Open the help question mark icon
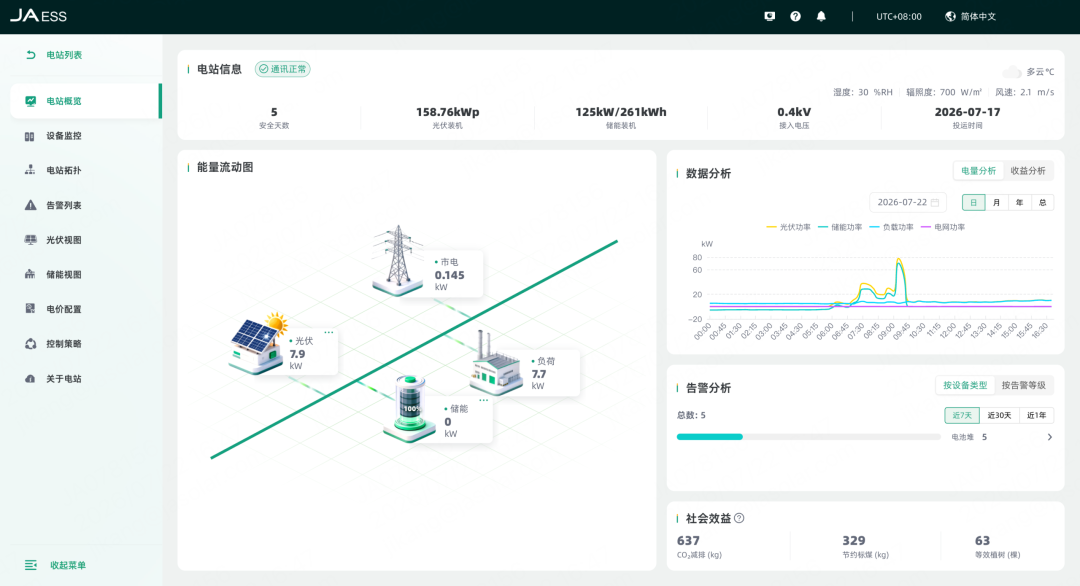Image resolution: width=1080 pixels, height=586 pixels. coord(796,16)
